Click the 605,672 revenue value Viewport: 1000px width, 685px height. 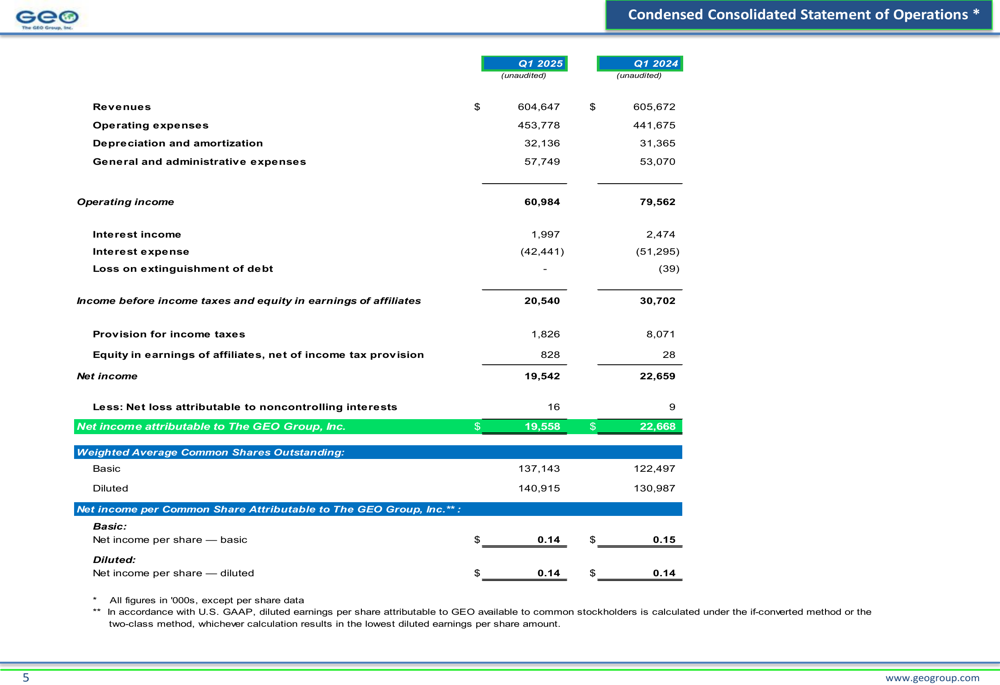[654, 107]
